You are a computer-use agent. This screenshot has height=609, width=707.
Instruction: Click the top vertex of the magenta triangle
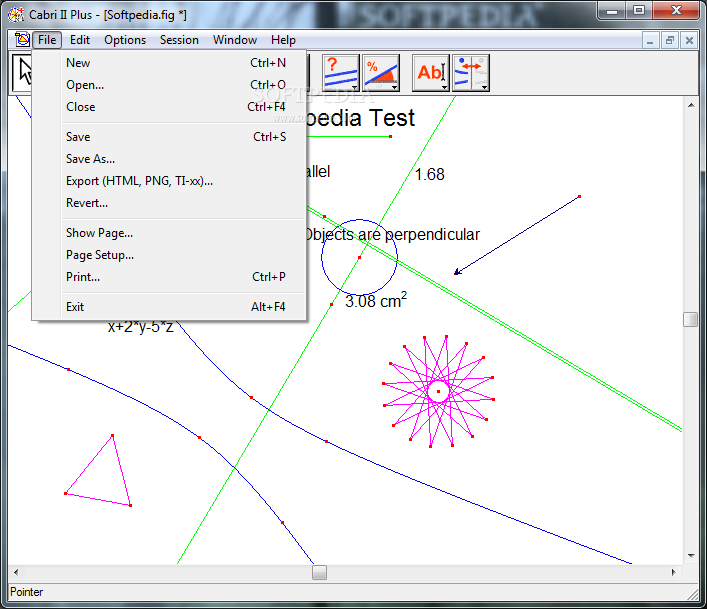(112, 435)
